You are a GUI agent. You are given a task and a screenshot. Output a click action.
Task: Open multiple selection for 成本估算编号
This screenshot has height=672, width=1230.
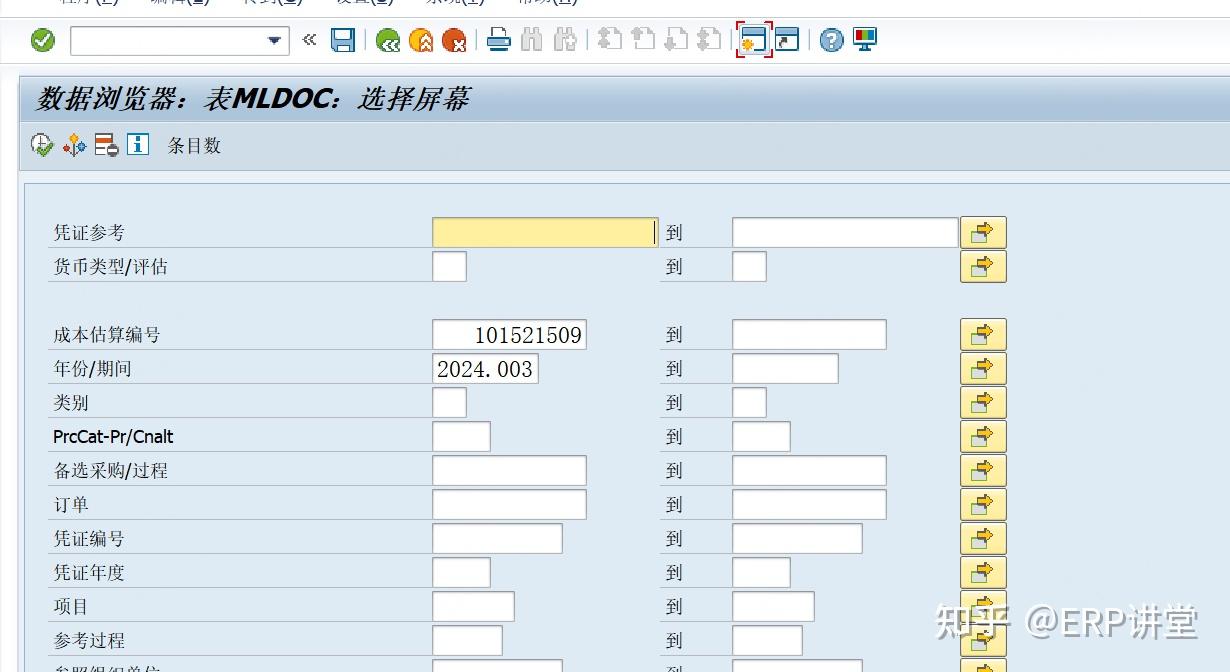[x=983, y=334]
